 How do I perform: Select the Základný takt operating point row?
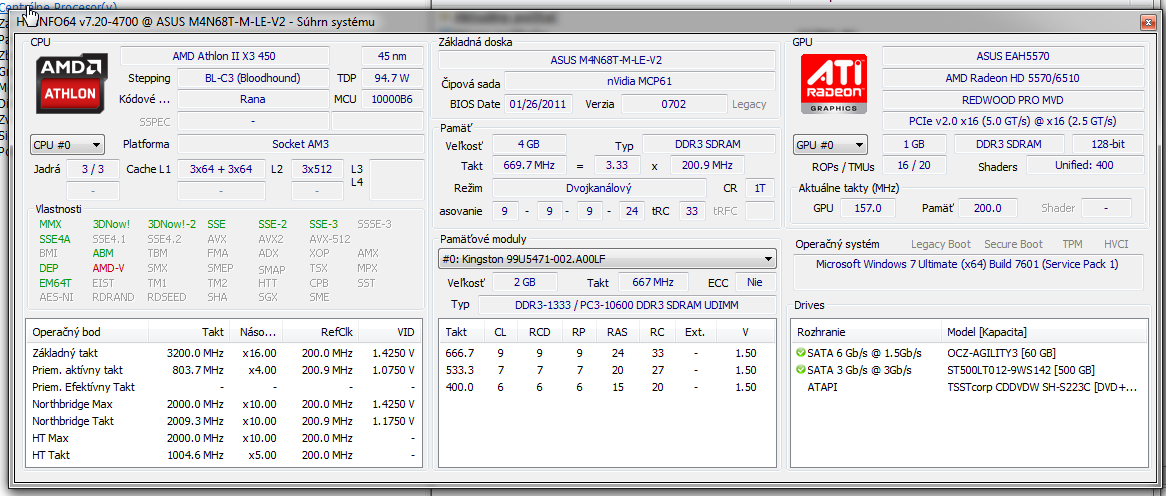point(67,353)
